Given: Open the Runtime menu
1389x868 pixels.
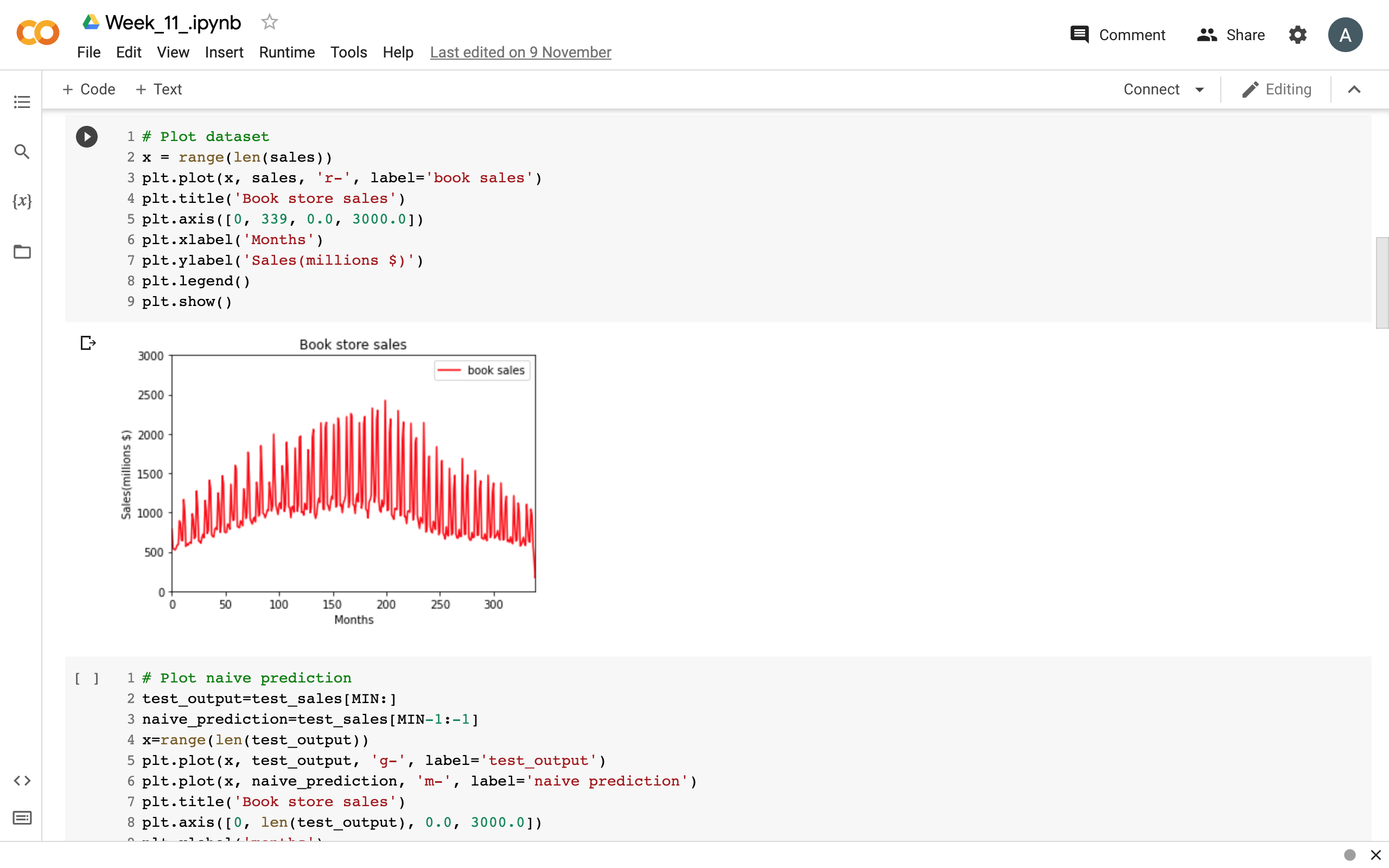Looking at the screenshot, I should pos(286,52).
